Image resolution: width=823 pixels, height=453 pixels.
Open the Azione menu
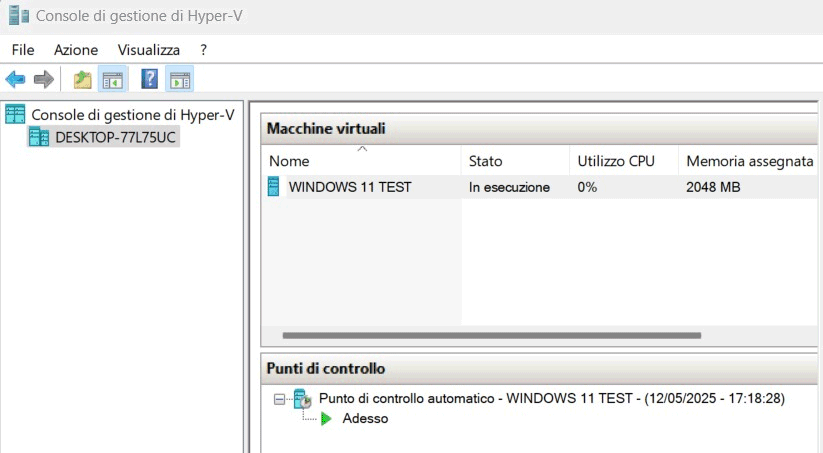coord(76,50)
